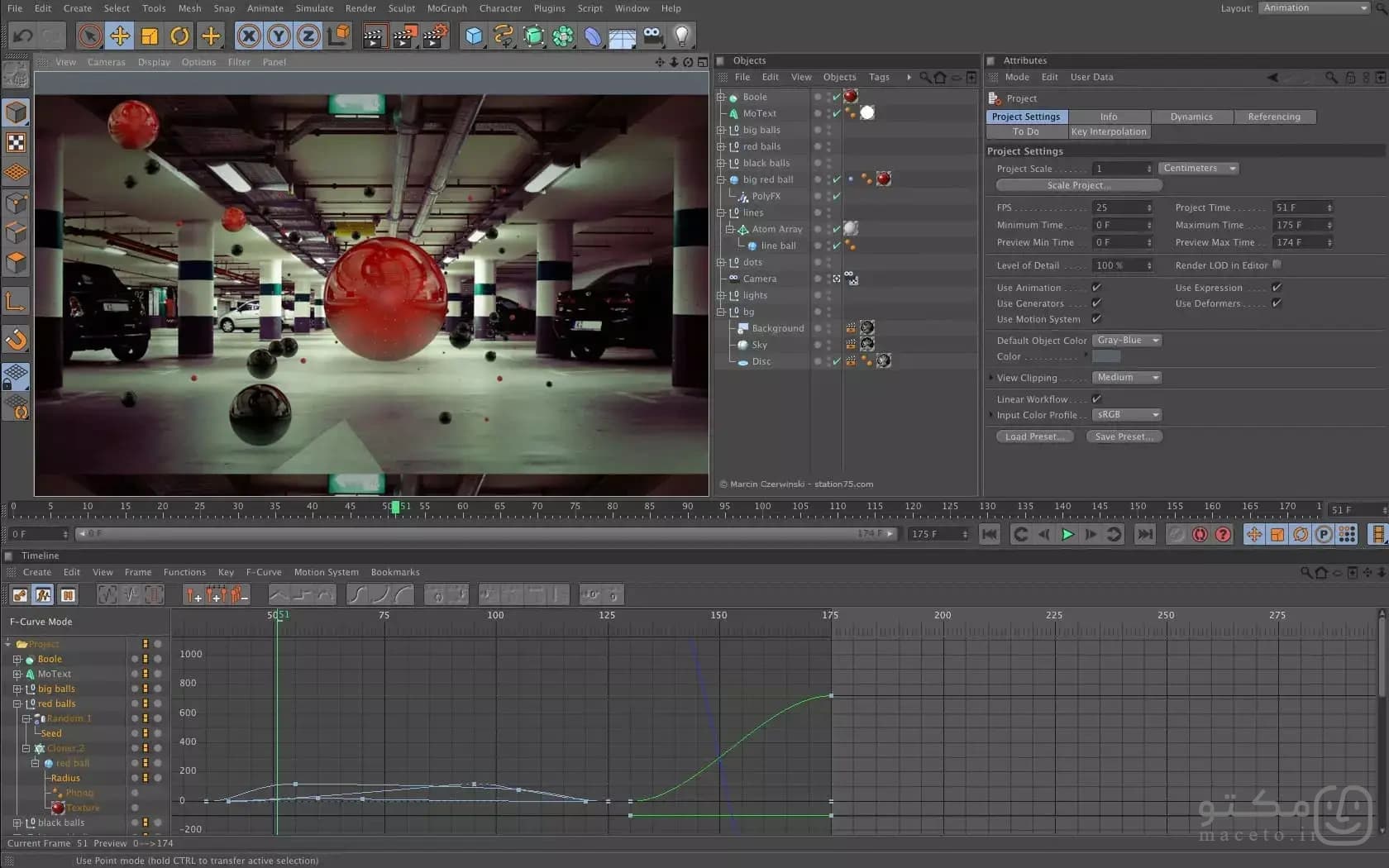Click the Scale Project button
The width and height of the screenshot is (1389, 868).
coord(1079,185)
